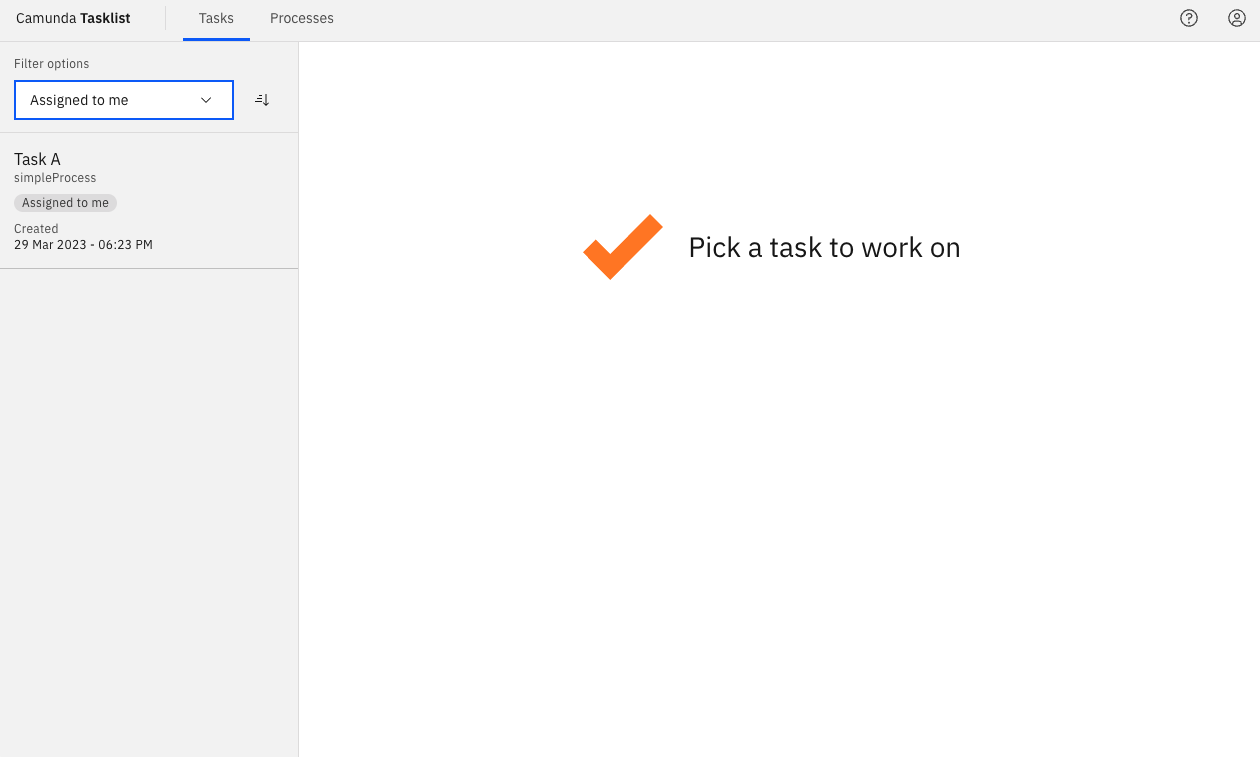Click Pick a task to work on text
The image size is (1260, 757).
pyautogui.click(x=823, y=247)
